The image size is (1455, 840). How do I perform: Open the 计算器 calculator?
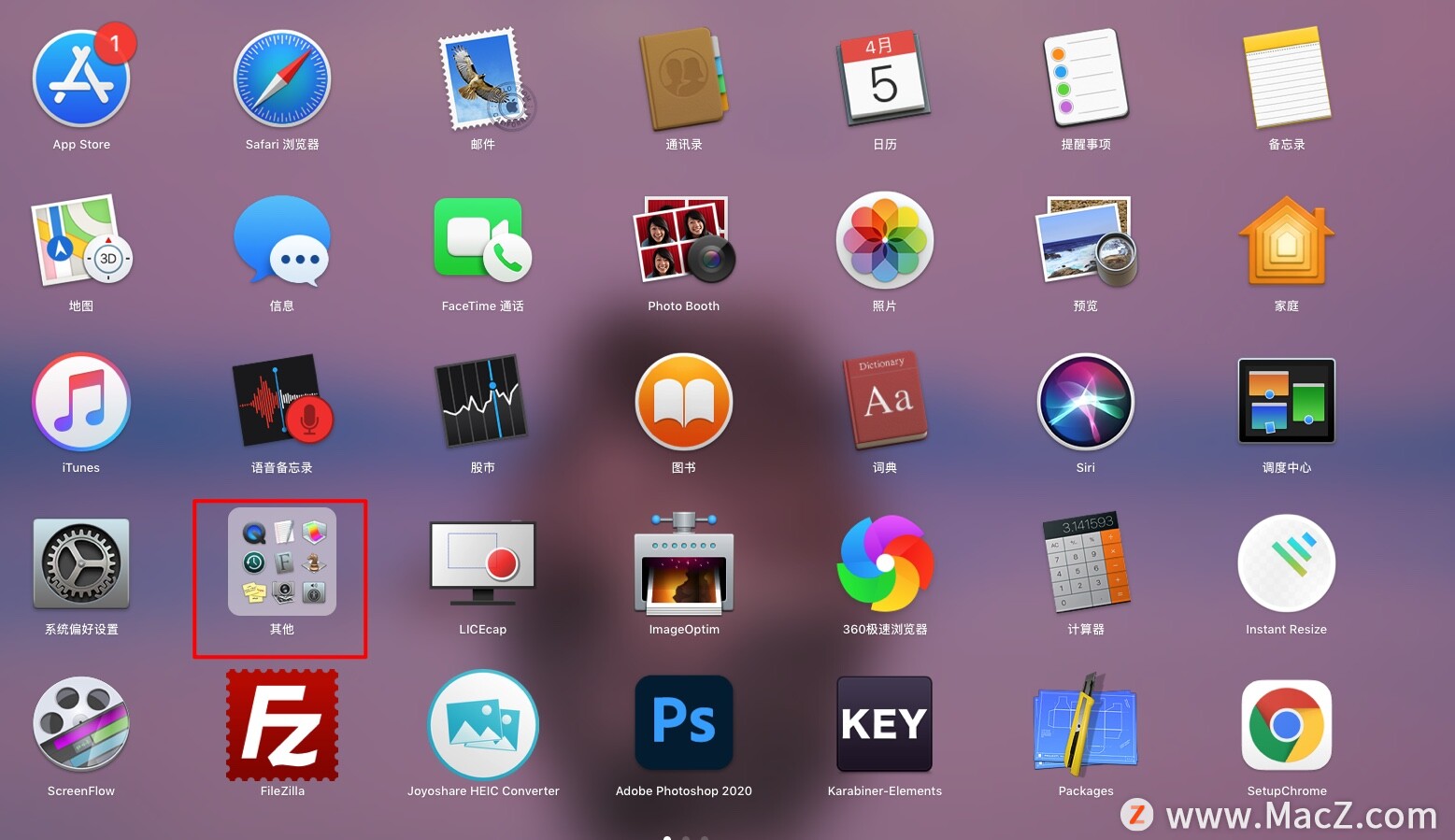(1086, 563)
